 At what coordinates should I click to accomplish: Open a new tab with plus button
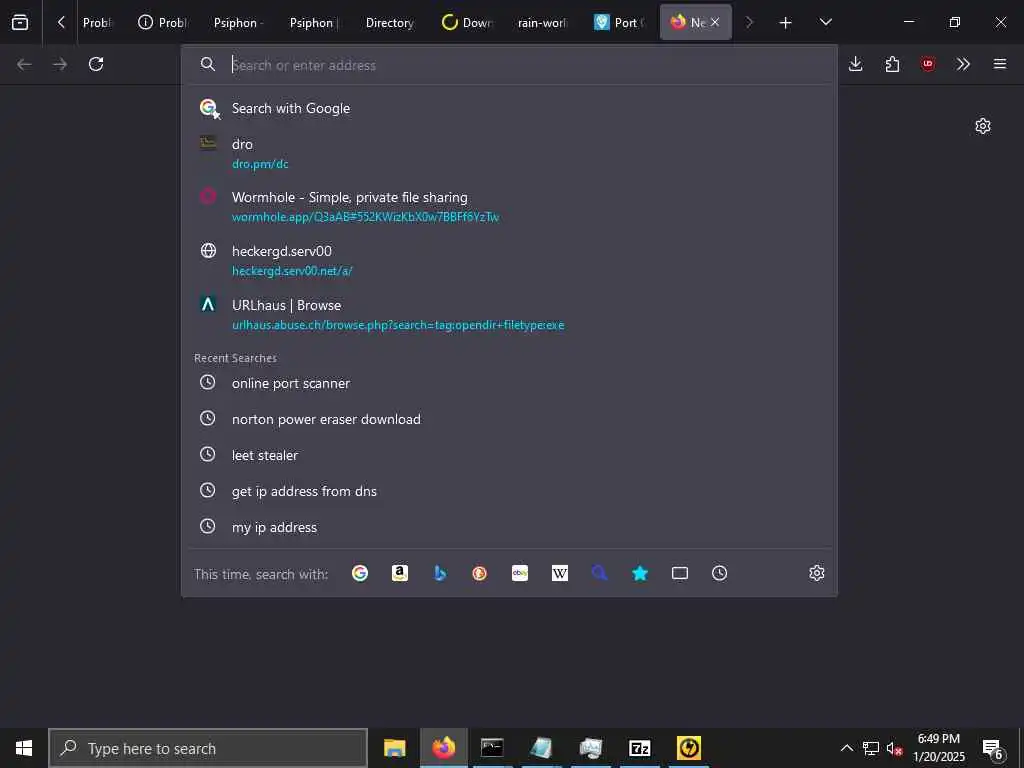pos(786,23)
